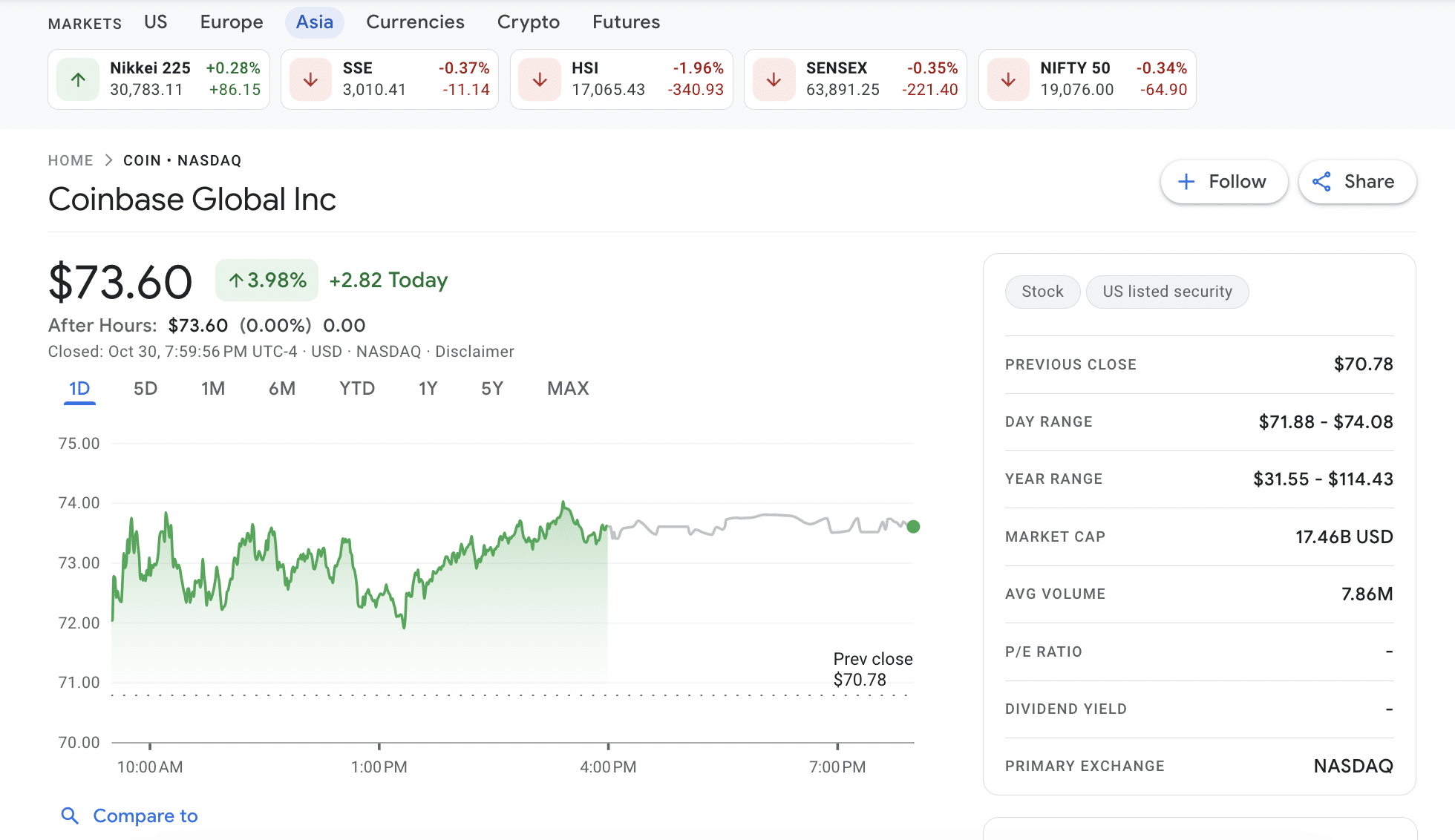Switch to the Europe markets tab
1455x840 pixels.
232,22
